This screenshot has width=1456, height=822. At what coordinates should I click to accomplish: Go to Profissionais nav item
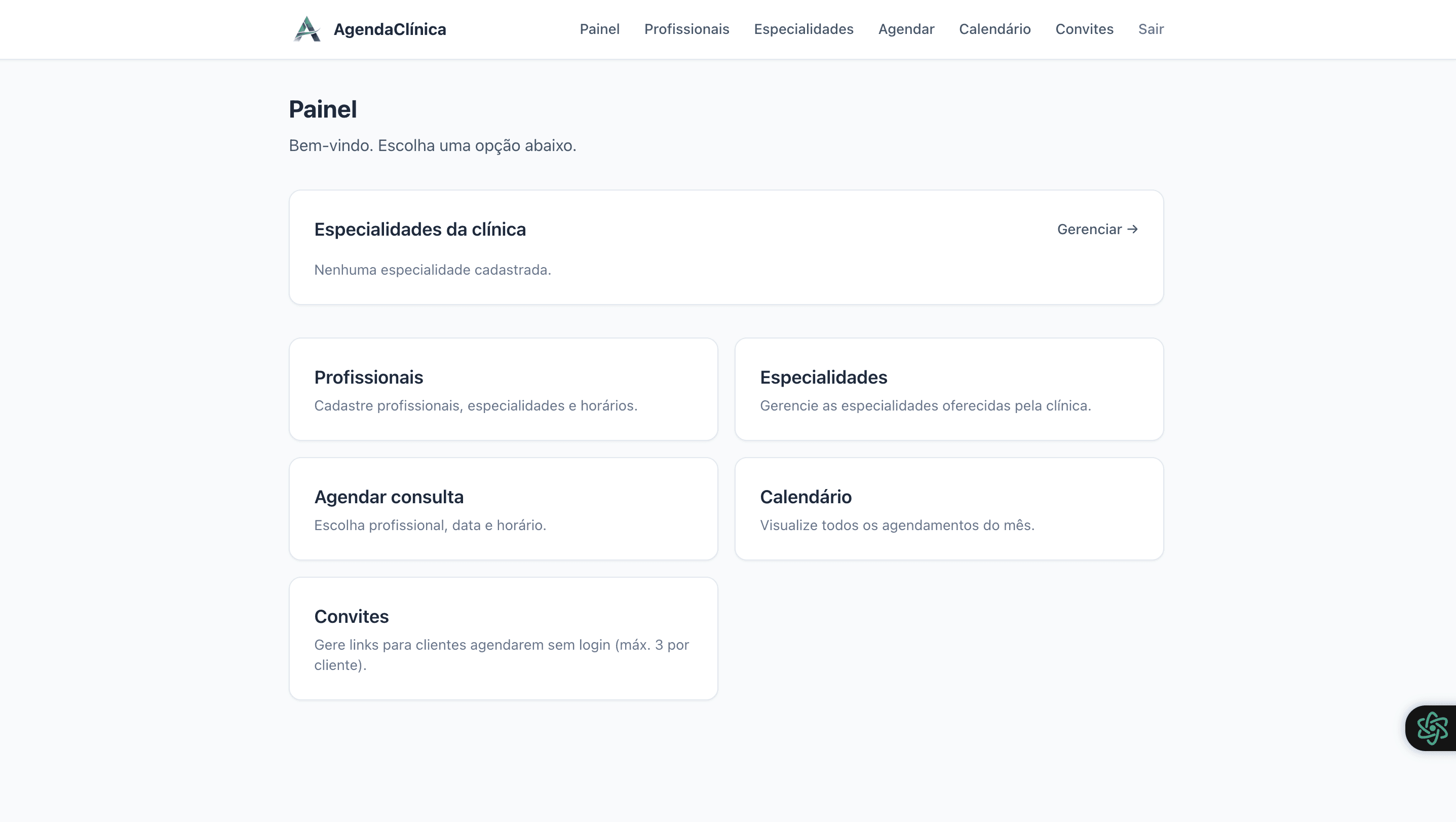[x=686, y=29]
